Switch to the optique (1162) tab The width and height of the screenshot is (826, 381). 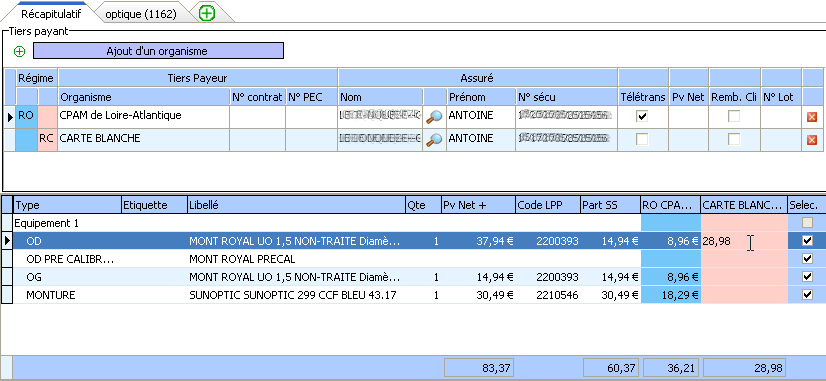[x=141, y=14]
